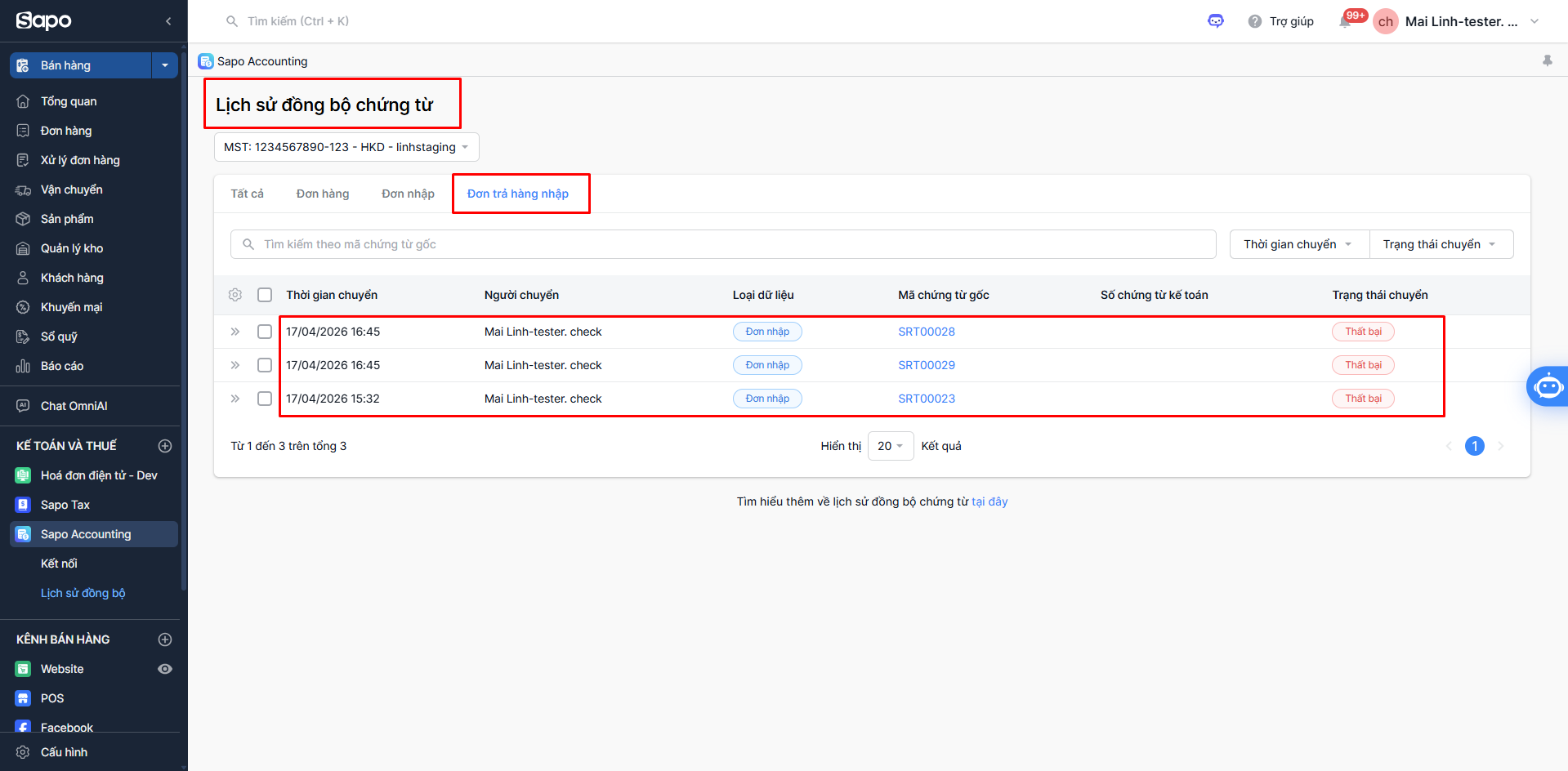Collapse the sidebar with the arrow icon
Image resolution: width=1568 pixels, height=771 pixels.
point(168,21)
